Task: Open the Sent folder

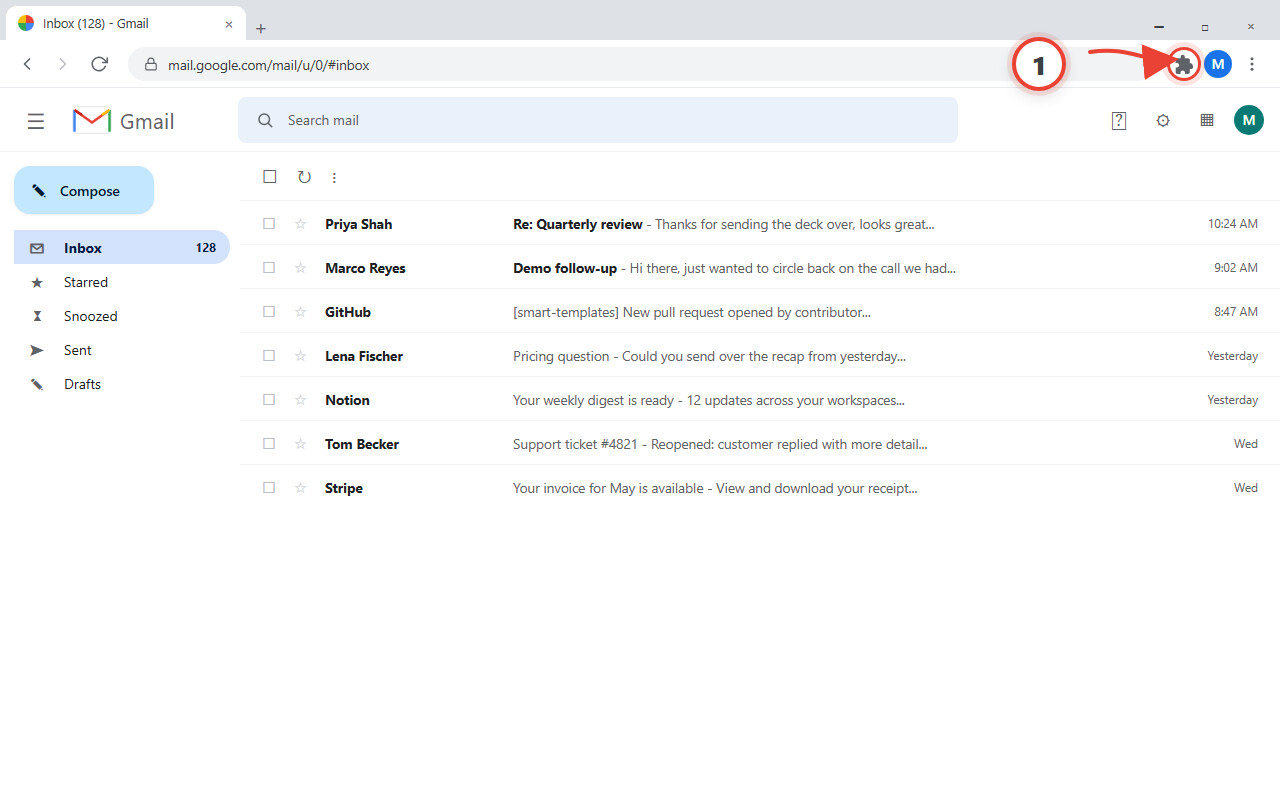Action: pos(122,350)
